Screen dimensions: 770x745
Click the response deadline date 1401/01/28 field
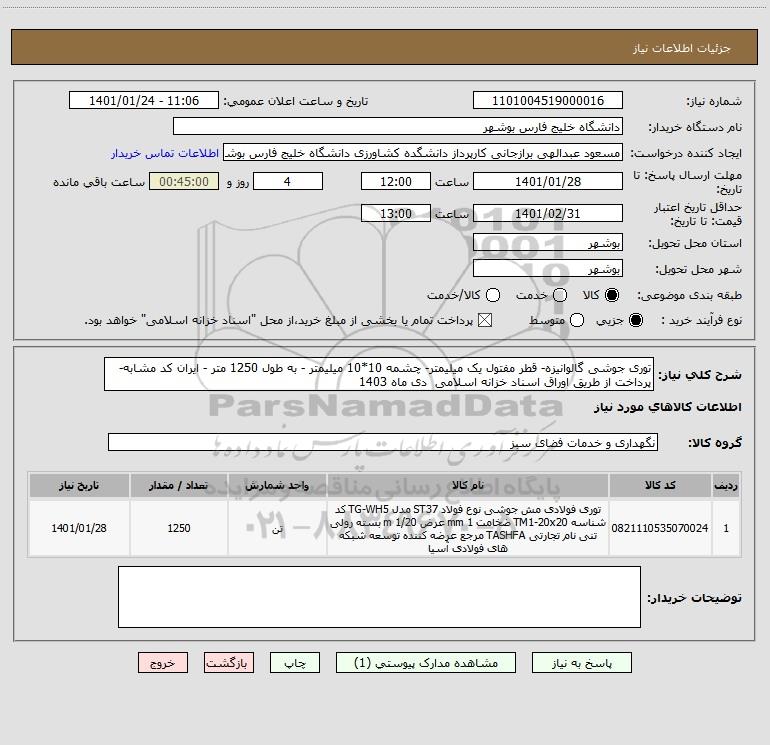[548, 181]
